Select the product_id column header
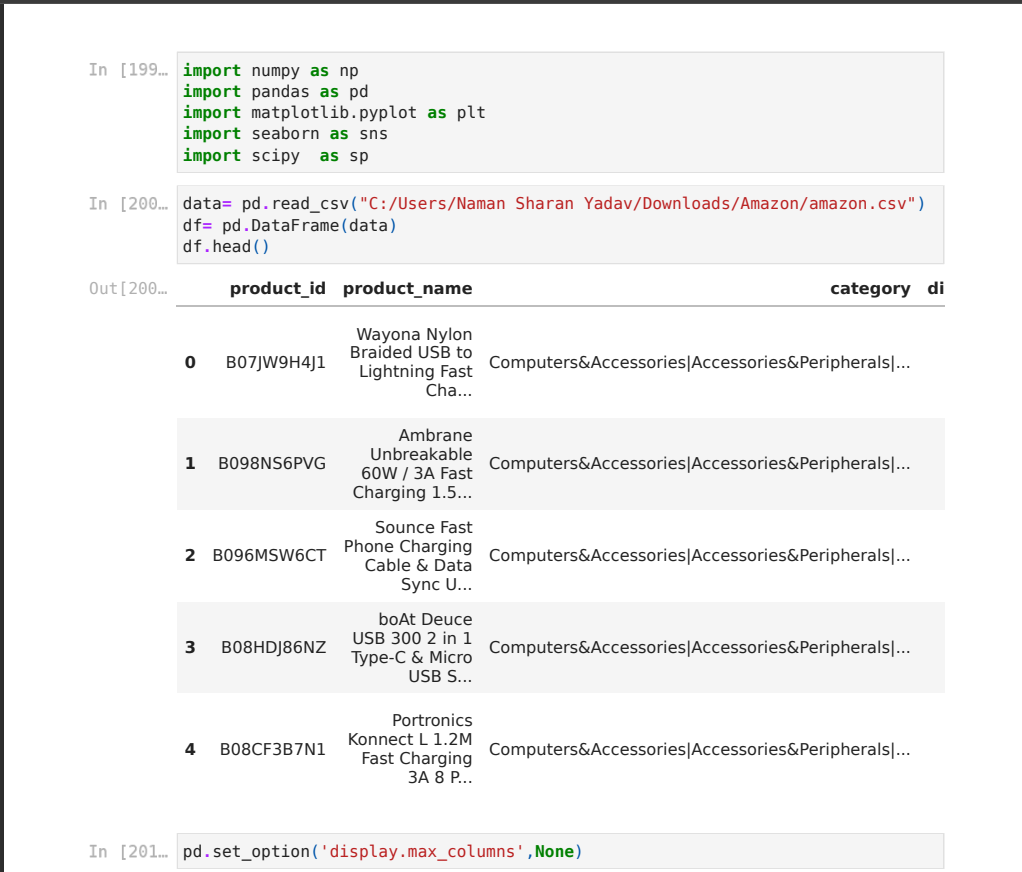This screenshot has width=1022, height=872. pyautogui.click(x=277, y=289)
